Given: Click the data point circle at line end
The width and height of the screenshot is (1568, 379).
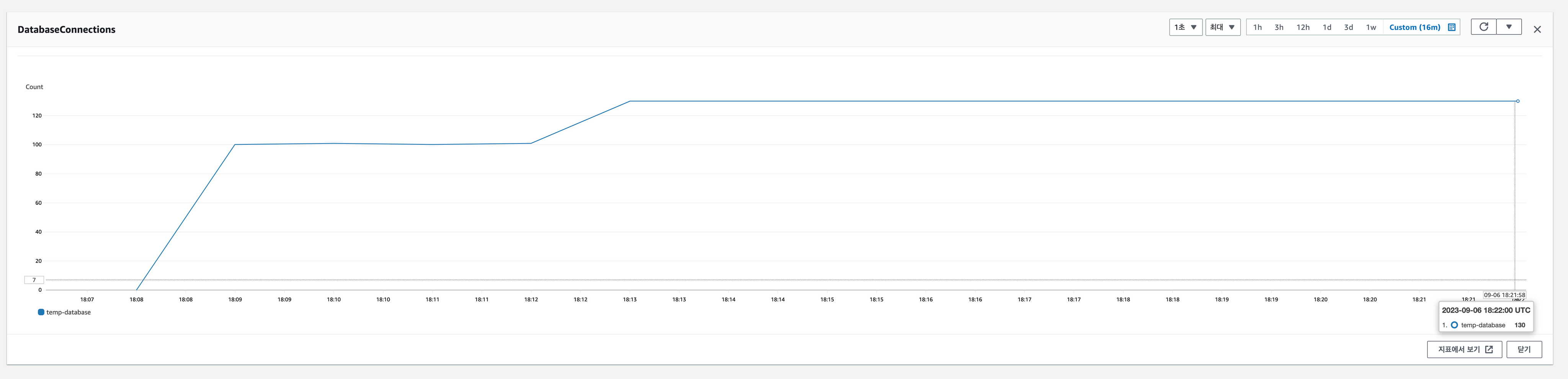Looking at the screenshot, I should [x=1517, y=101].
